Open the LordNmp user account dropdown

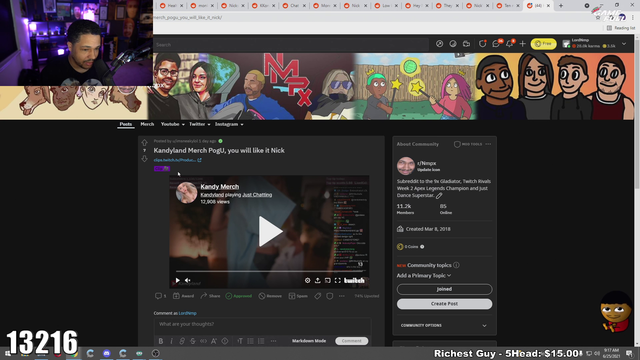pyautogui.click(x=594, y=44)
